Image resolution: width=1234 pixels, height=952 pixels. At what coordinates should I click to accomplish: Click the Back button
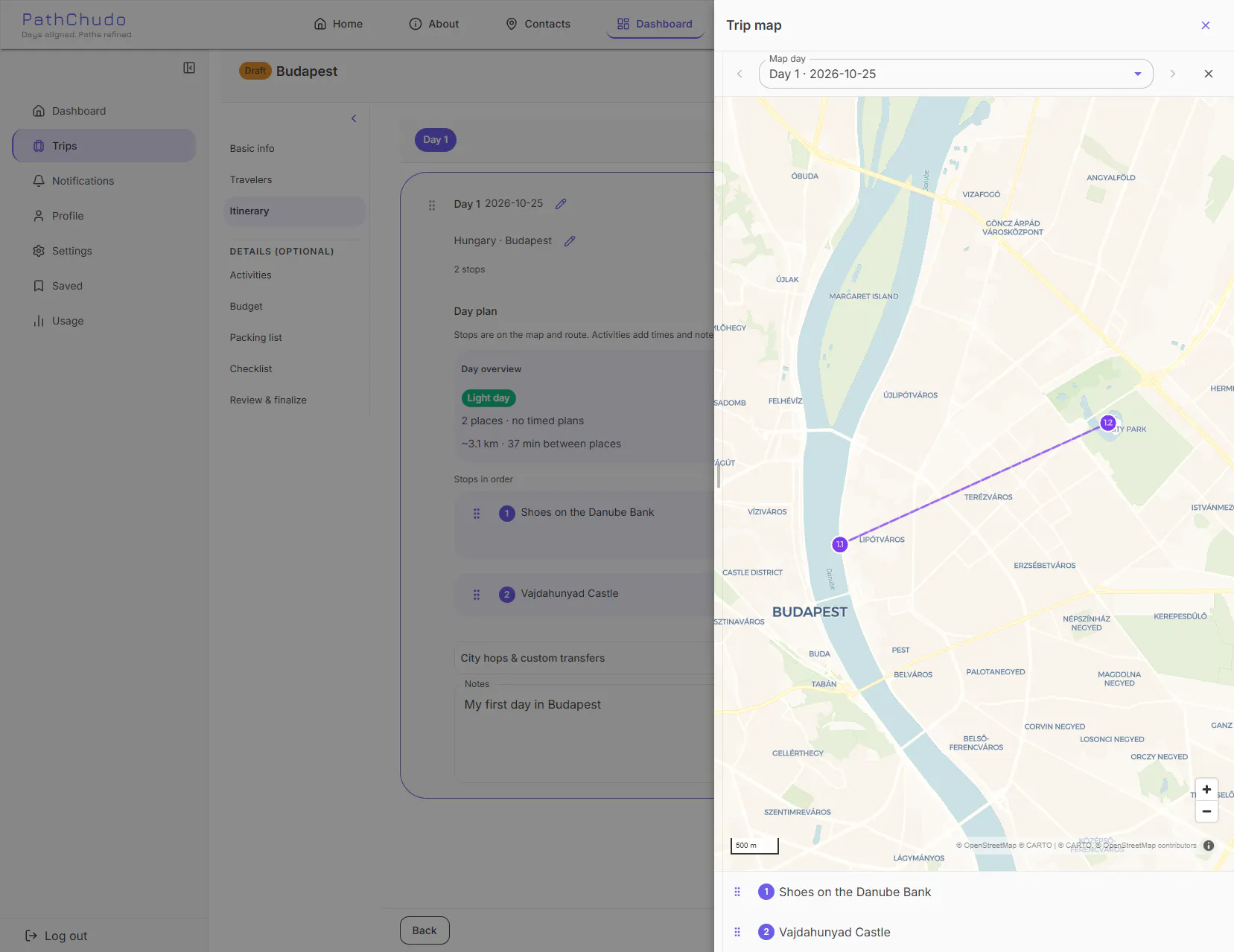pyautogui.click(x=424, y=930)
